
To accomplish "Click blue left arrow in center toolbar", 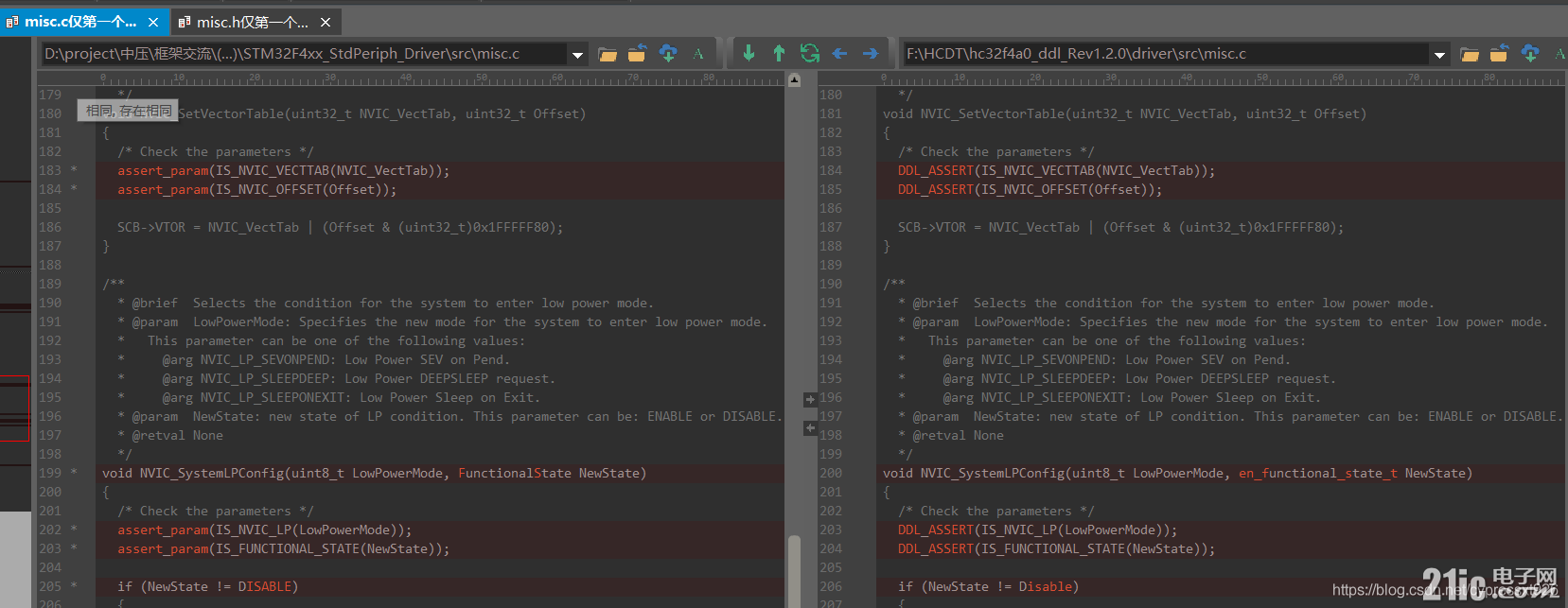I will tap(839, 53).
